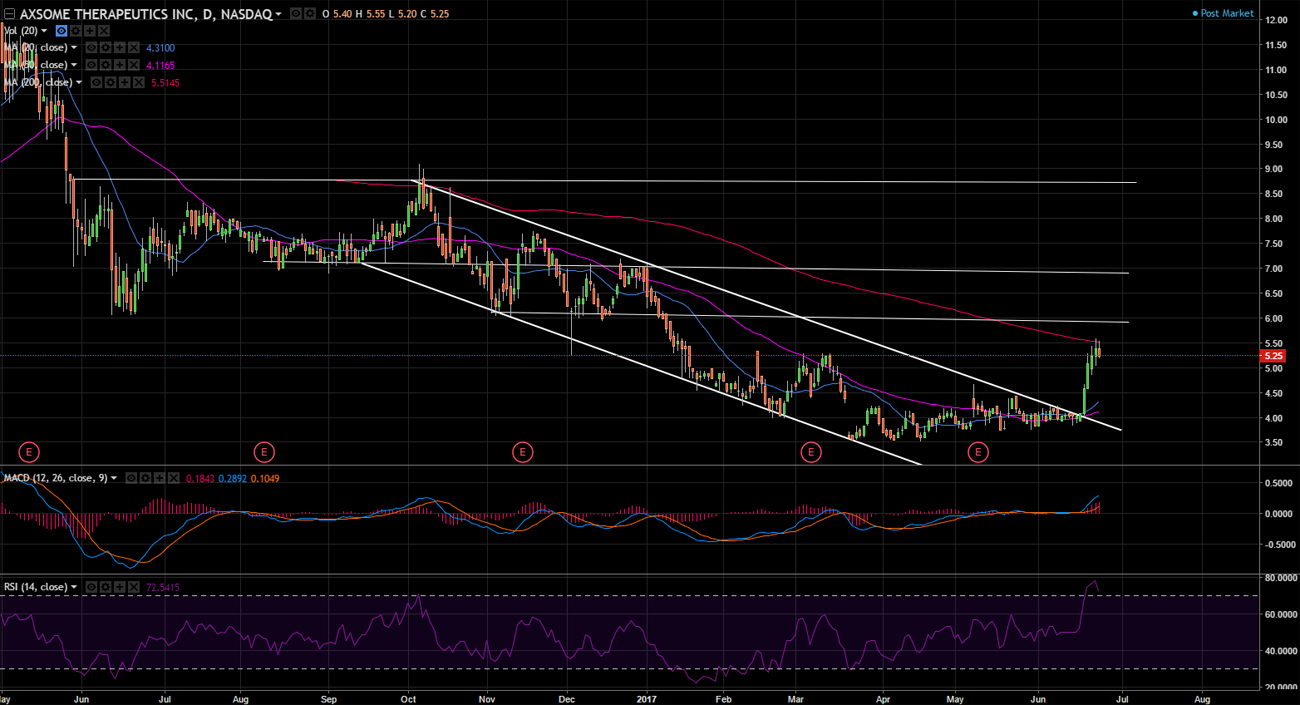This screenshot has height=705, width=1300.
Task: Click plus icon next to MA (50, close)
Action: 119,65
